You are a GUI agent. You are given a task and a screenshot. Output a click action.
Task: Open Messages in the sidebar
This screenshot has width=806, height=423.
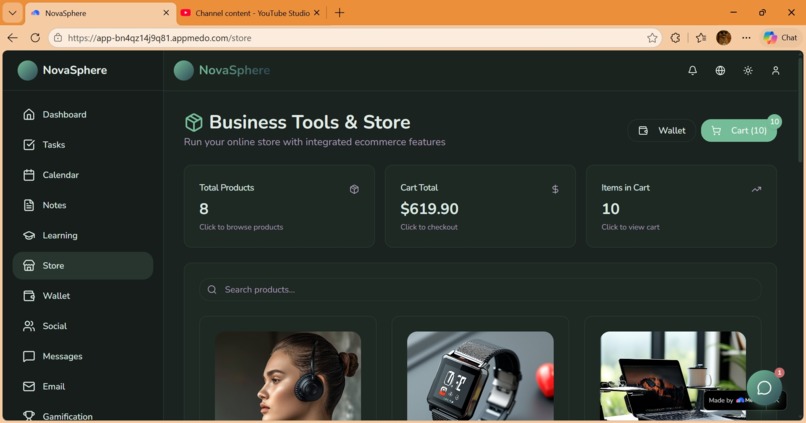83,356
